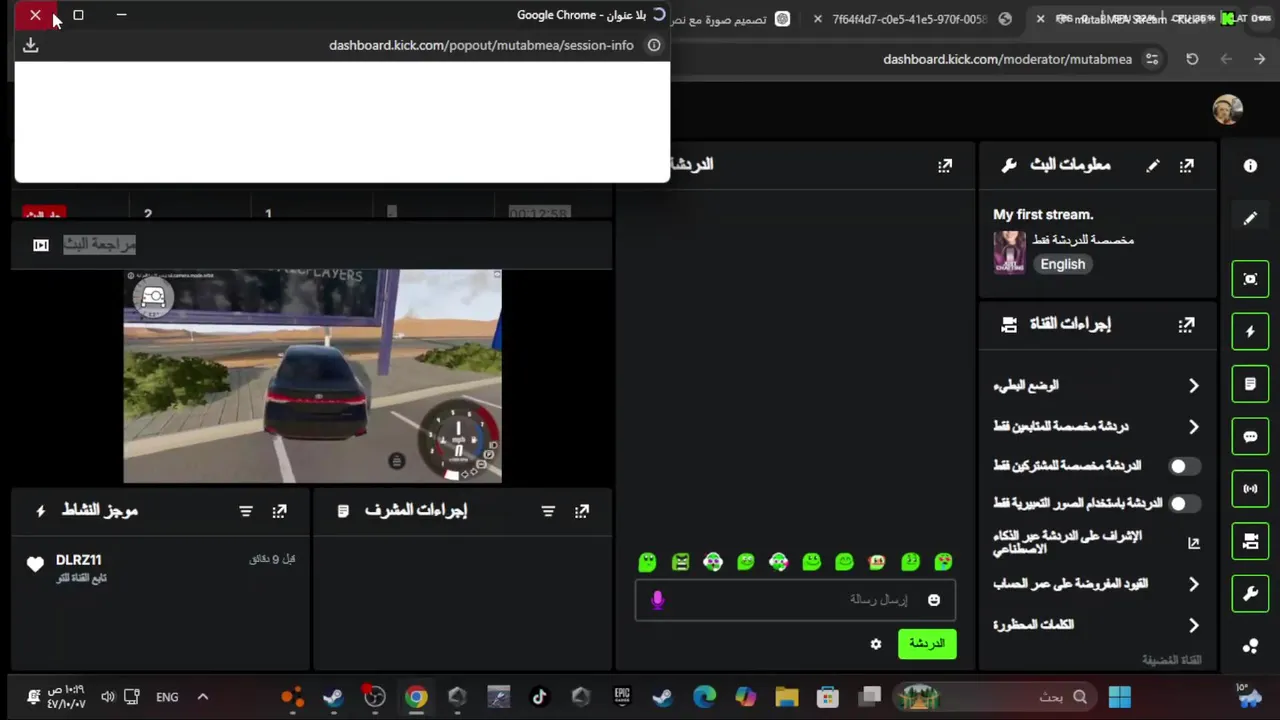Image resolution: width=1280 pixels, height=720 pixels.
Task: Click the stream preview video thumbnail
Action: tap(312, 376)
